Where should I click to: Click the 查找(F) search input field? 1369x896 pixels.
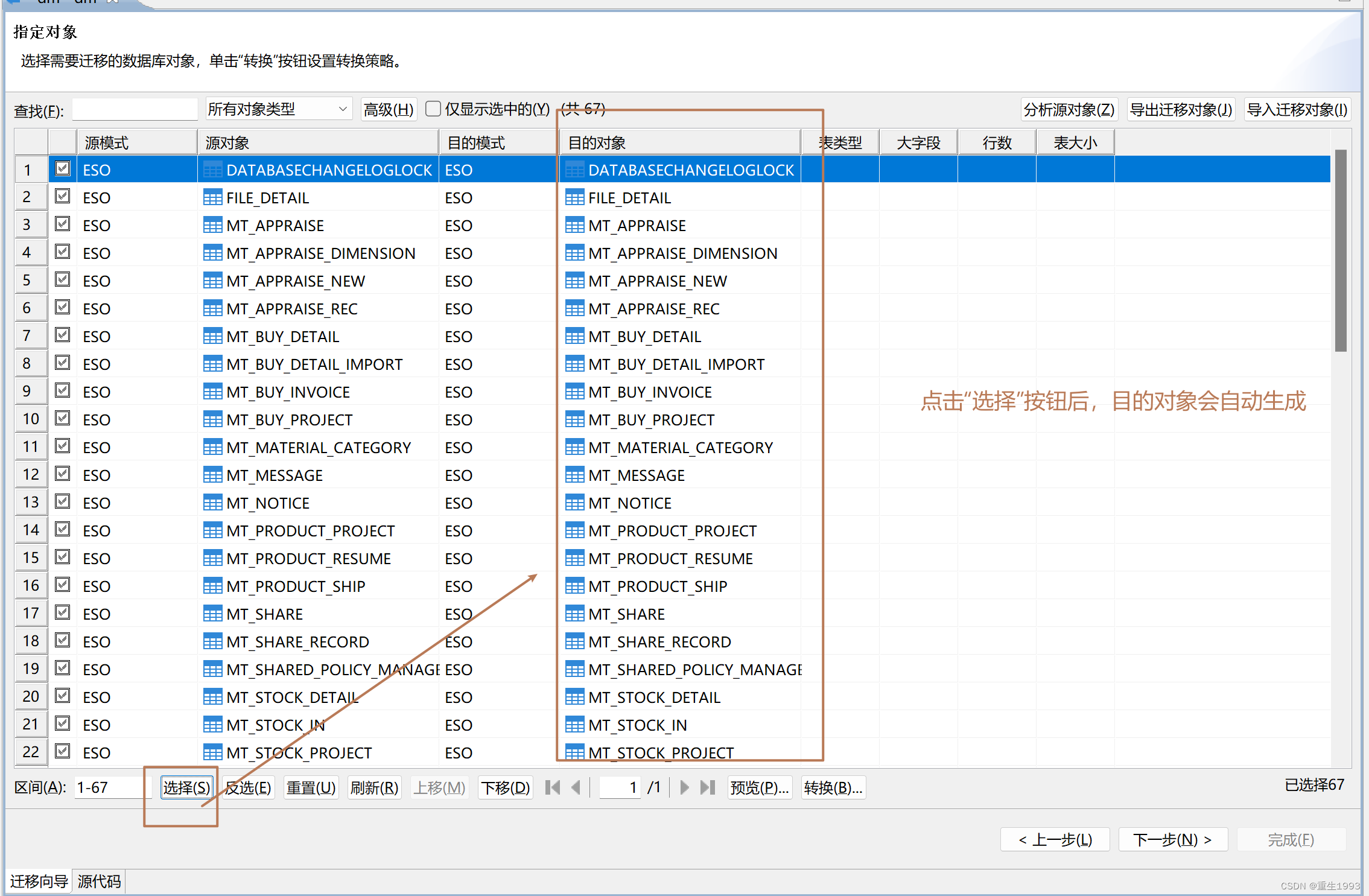click(135, 110)
